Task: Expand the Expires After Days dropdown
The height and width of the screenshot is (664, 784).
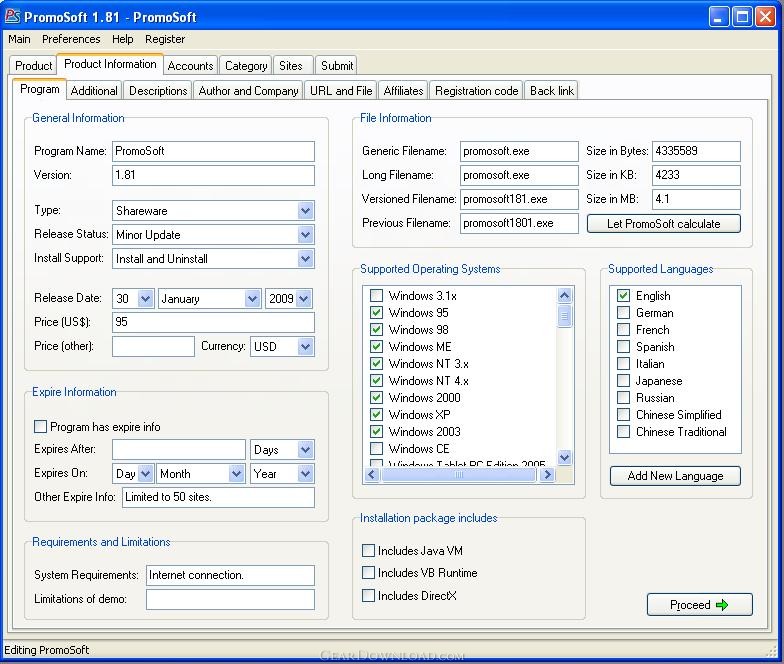Action: pos(306,450)
